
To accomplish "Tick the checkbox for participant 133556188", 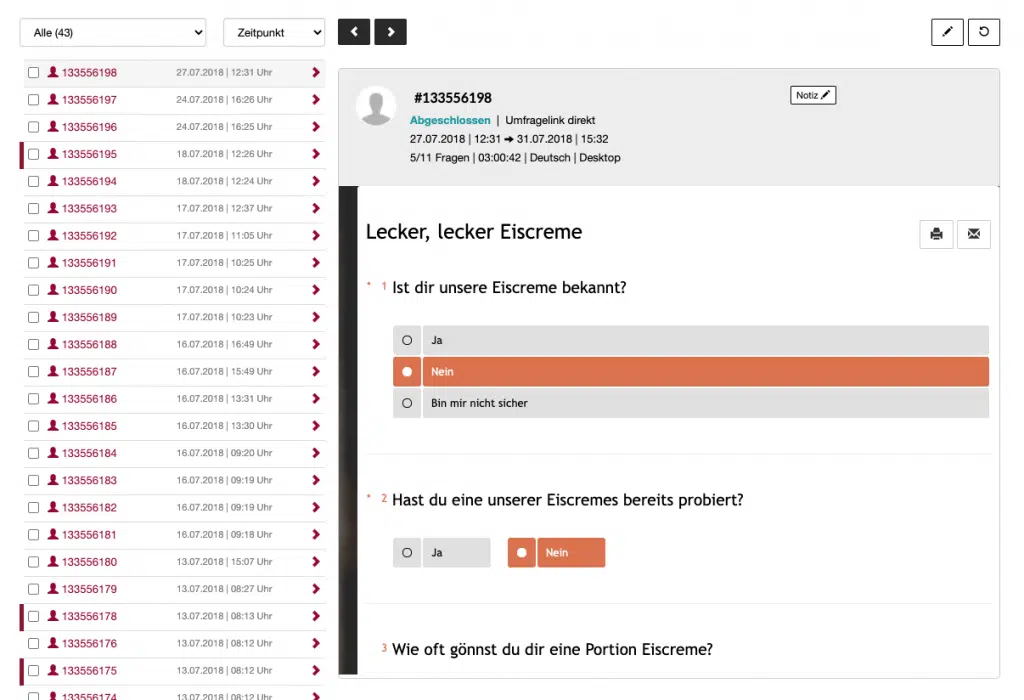I will pos(33,344).
